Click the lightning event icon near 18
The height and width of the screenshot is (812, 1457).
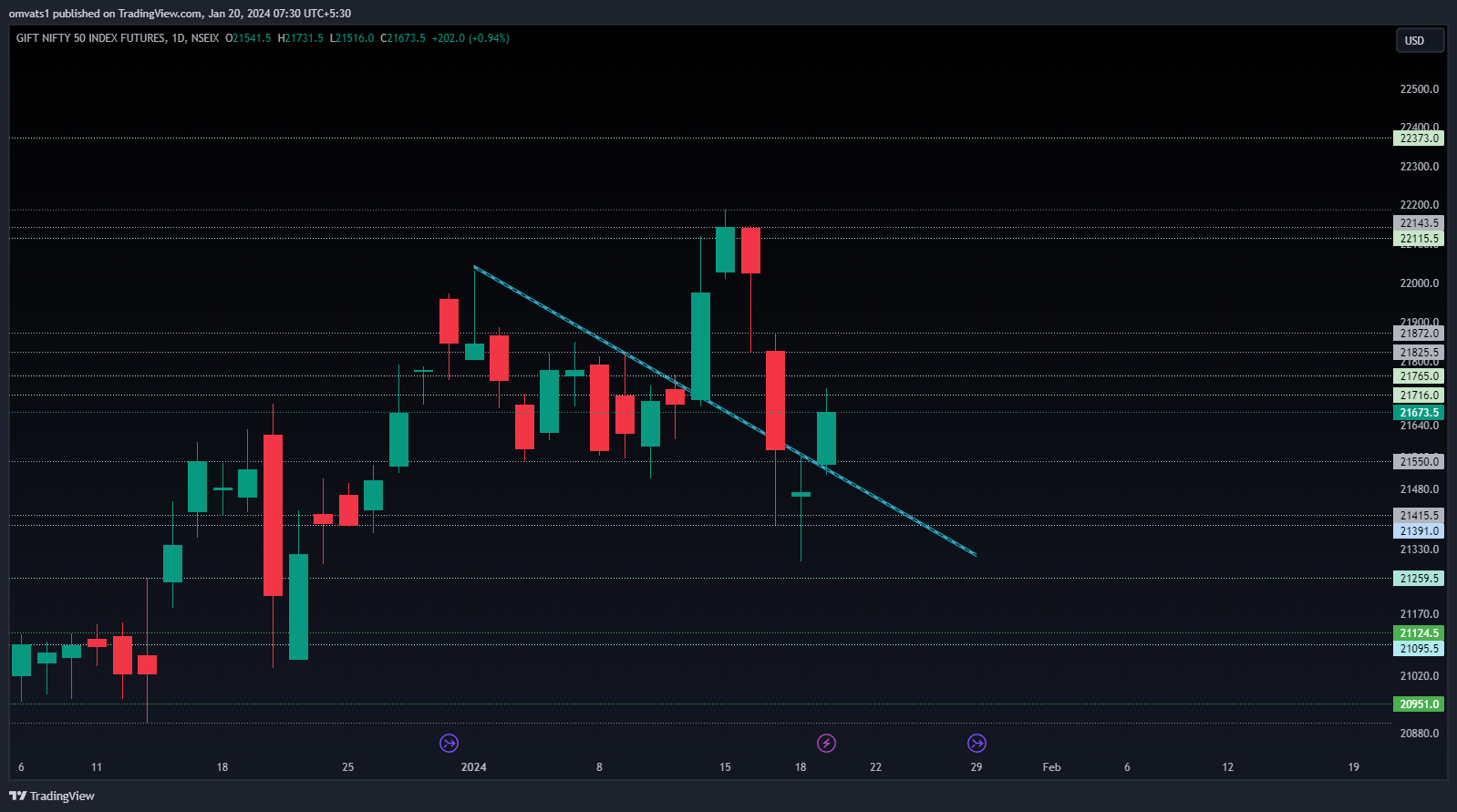826,744
